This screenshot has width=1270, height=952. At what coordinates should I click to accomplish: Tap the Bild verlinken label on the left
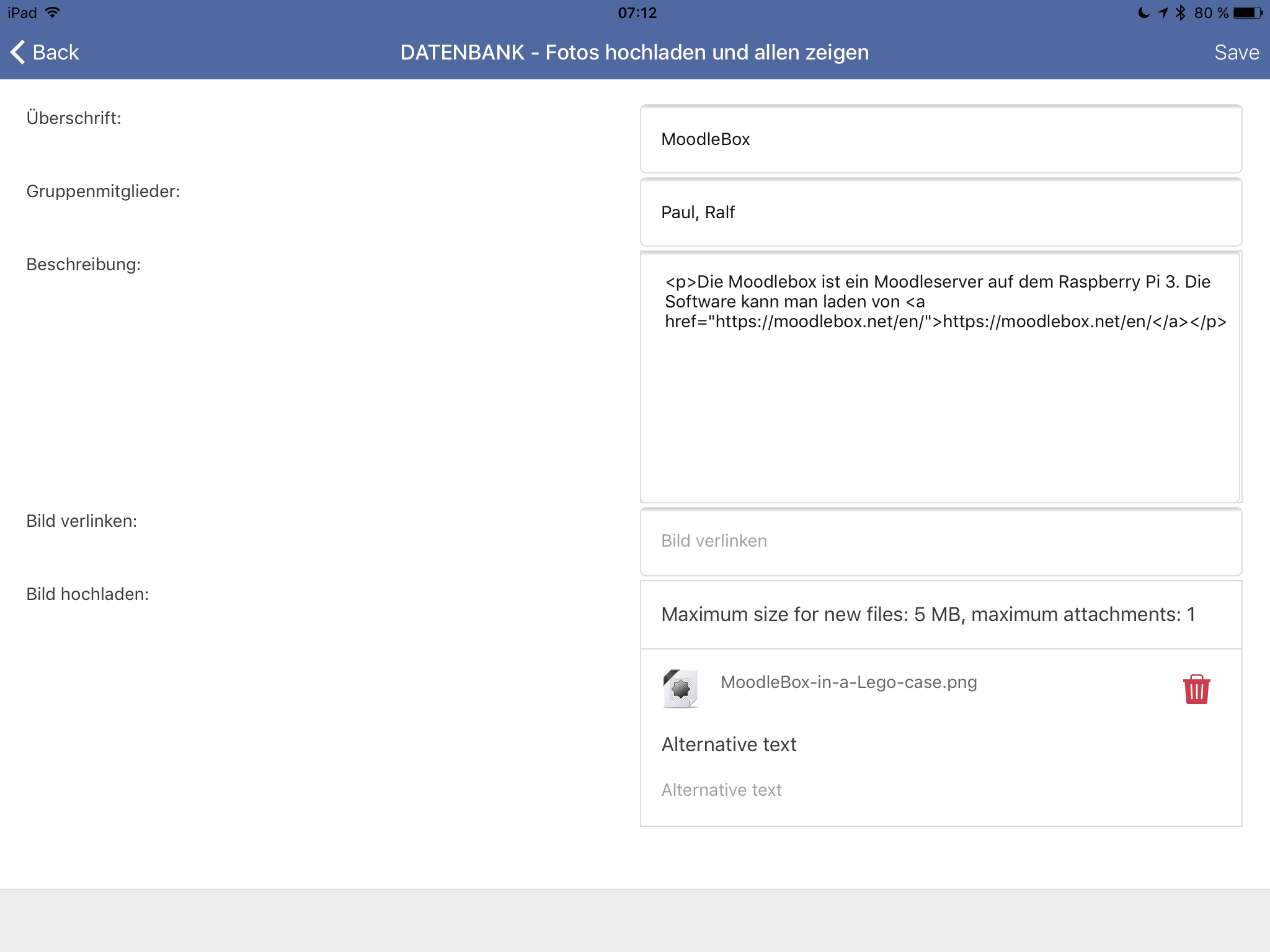[x=81, y=521]
